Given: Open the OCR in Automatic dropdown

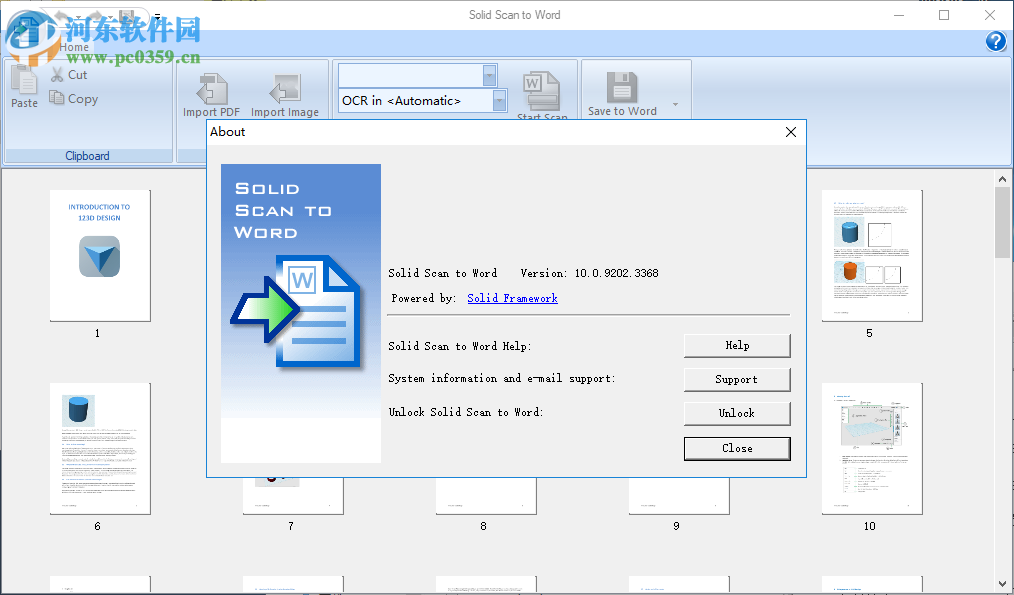Looking at the screenshot, I should point(500,100).
